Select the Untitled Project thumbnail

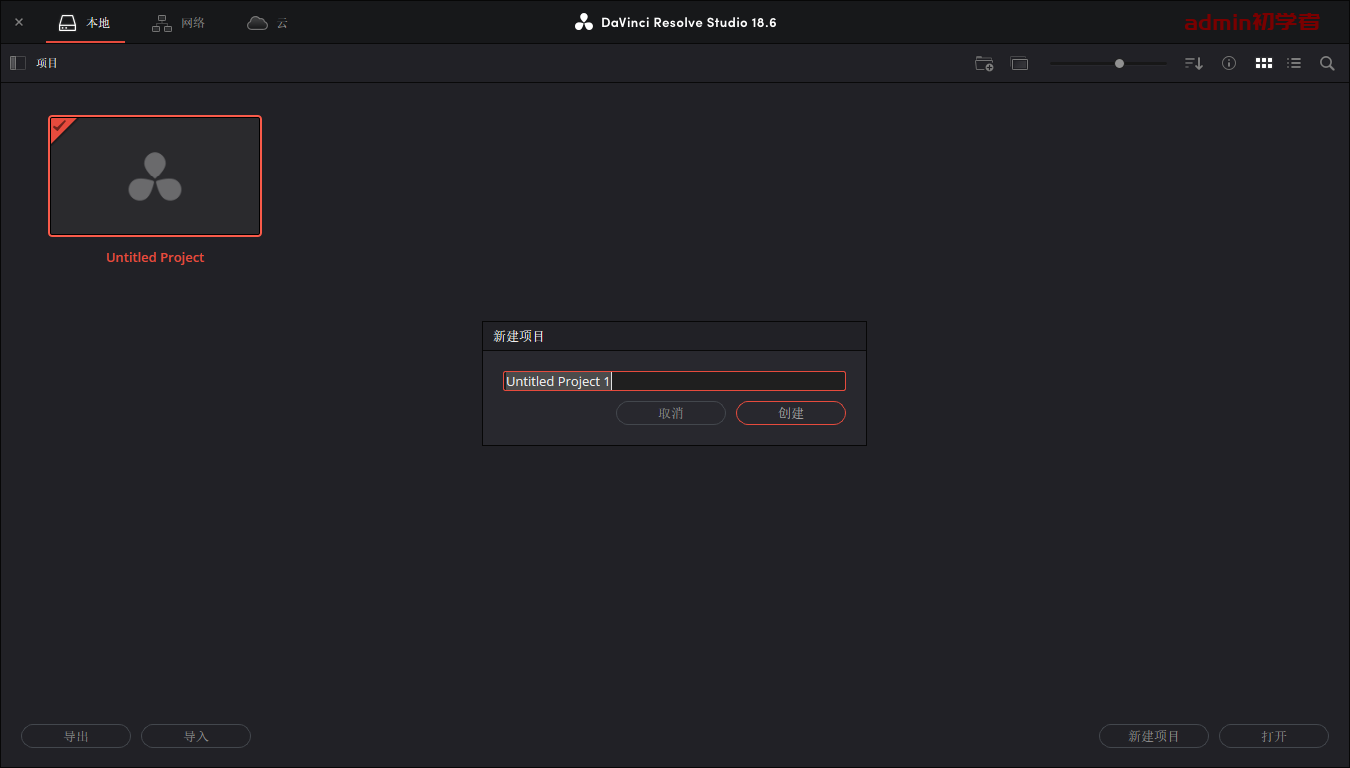click(155, 176)
